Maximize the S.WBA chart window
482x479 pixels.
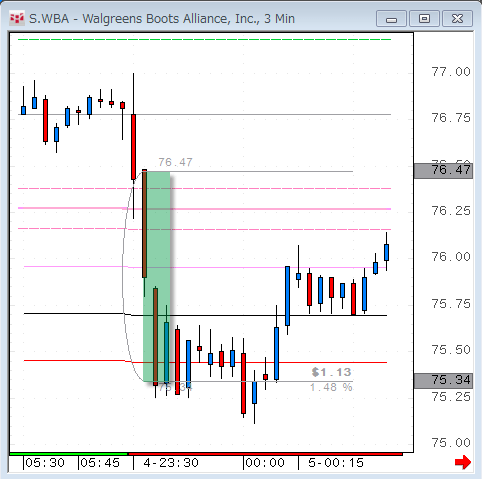point(424,19)
